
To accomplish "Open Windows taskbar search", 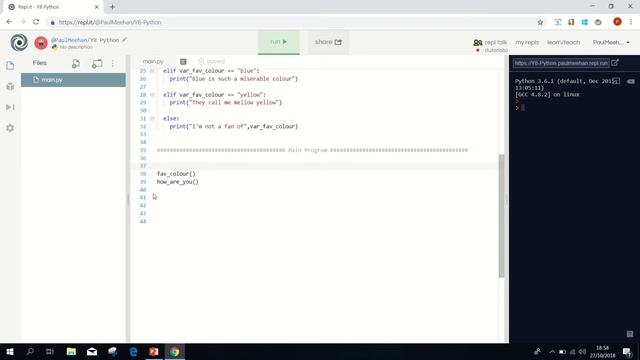I will click(x=30, y=352).
